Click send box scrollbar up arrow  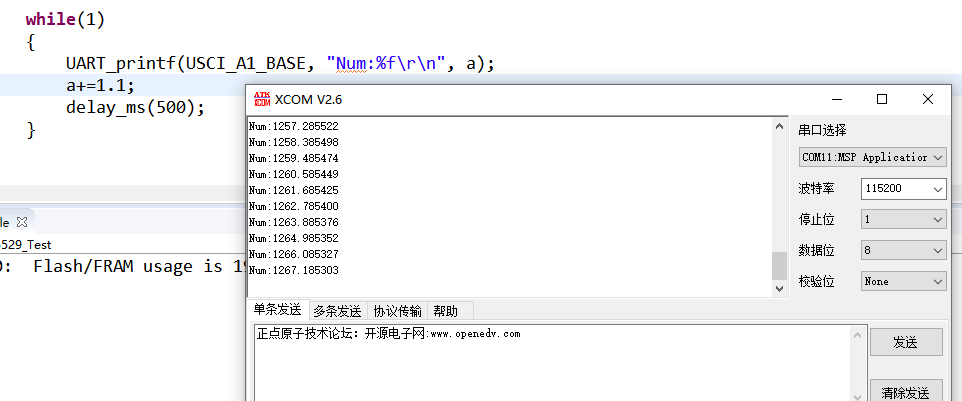858,334
